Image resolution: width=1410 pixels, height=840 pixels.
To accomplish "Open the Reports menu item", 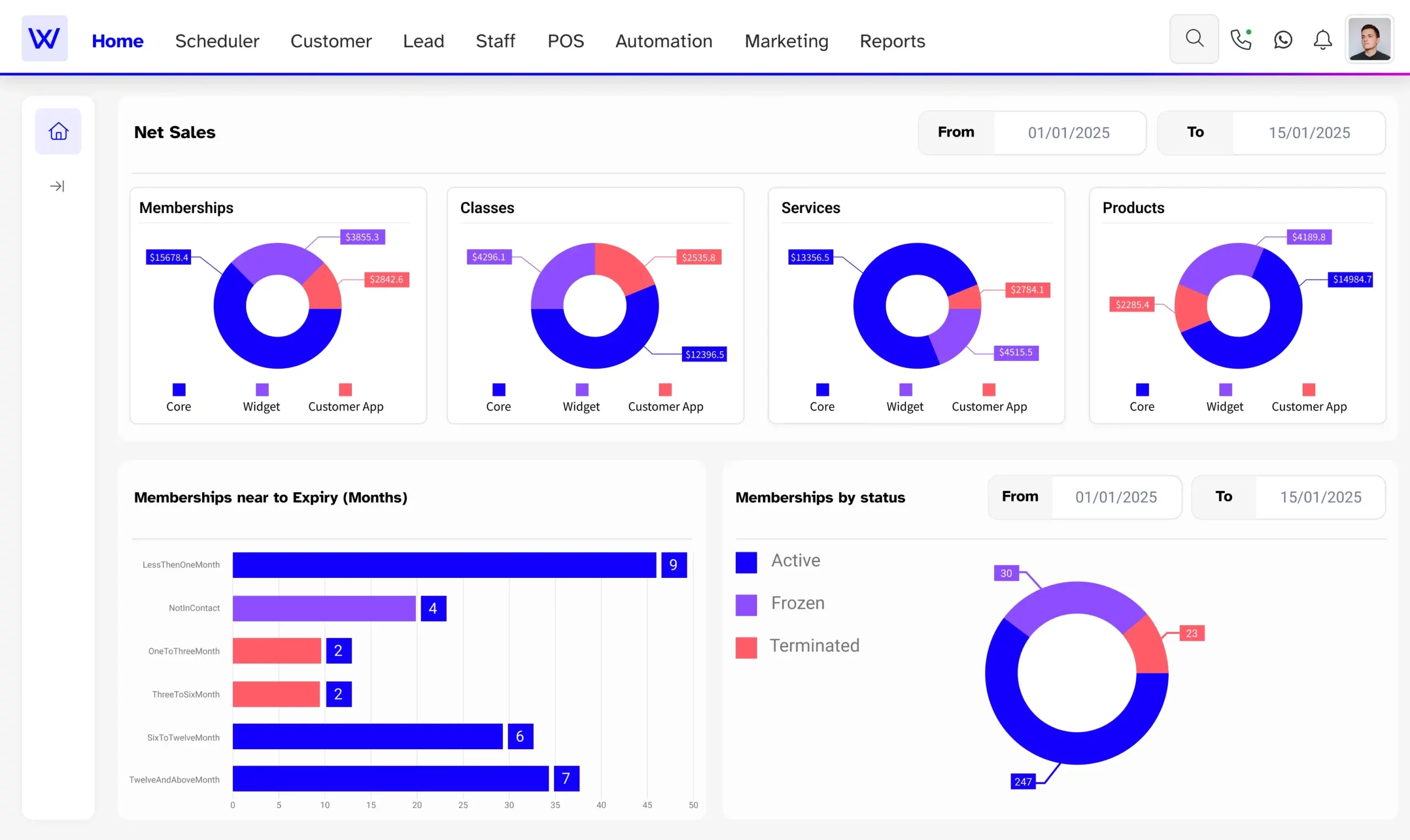I will pos(892,41).
